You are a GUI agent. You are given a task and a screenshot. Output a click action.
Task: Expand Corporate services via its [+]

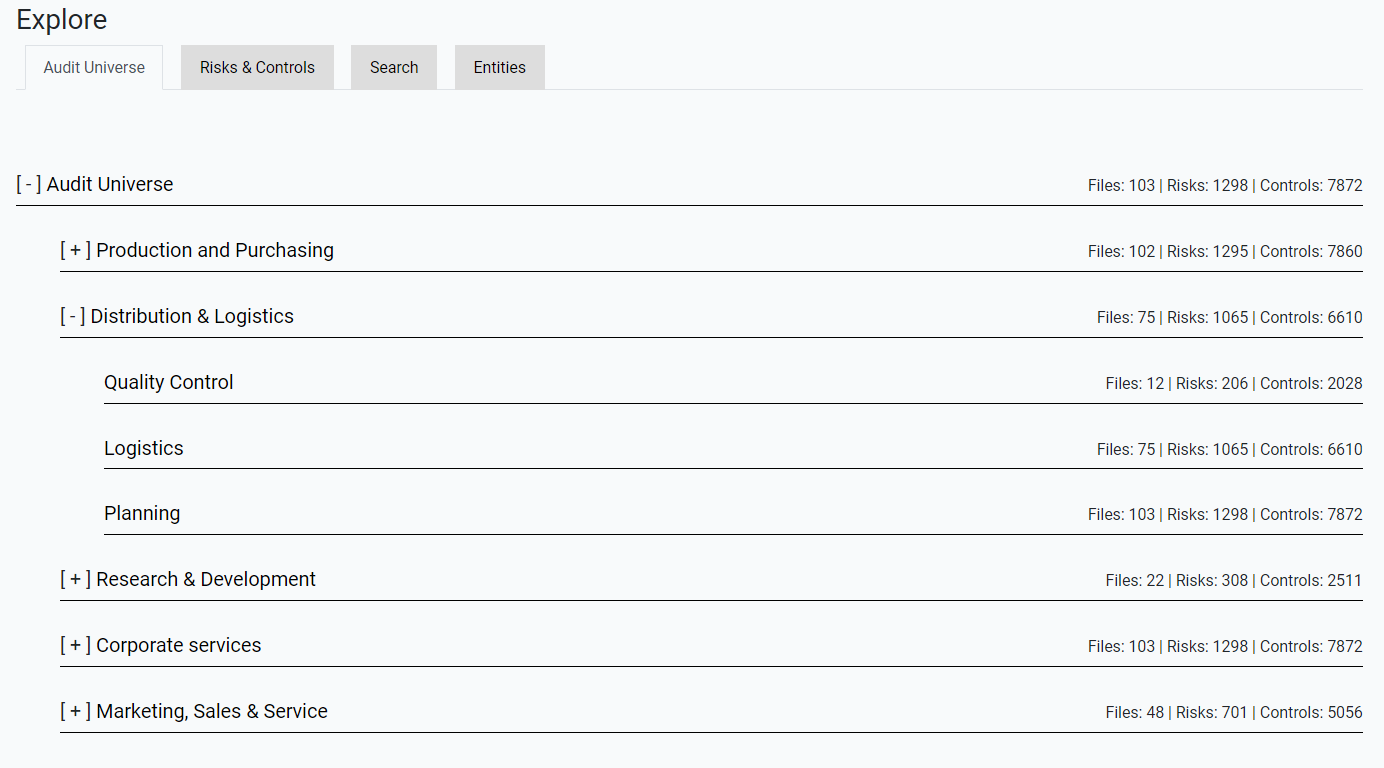click(x=75, y=646)
